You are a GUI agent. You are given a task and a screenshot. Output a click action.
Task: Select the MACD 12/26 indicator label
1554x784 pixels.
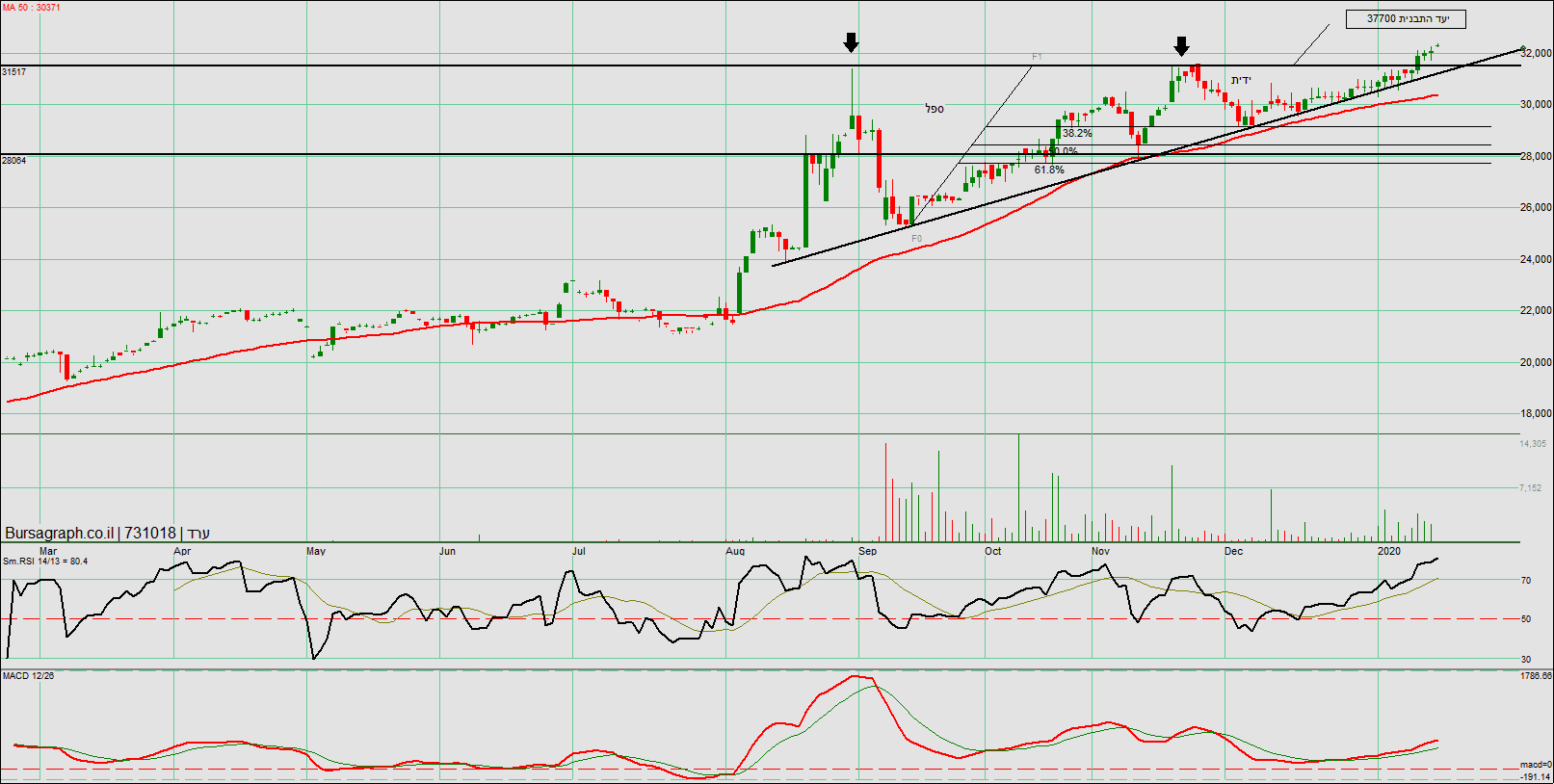click(28, 676)
